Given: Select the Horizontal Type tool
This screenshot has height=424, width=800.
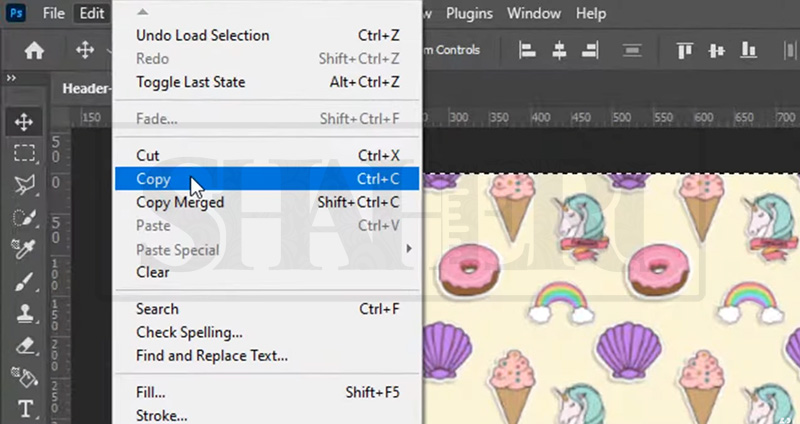Looking at the screenshot, I should [24, 409].
